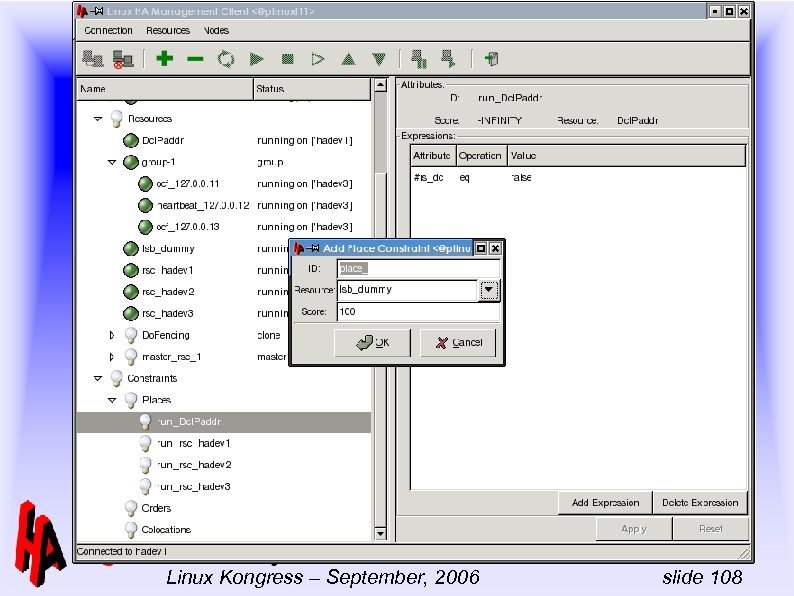The width and height of the screenshot is (794, 596).
Task: Collapse the Resources tree node
Action: [x=98, y=119]
